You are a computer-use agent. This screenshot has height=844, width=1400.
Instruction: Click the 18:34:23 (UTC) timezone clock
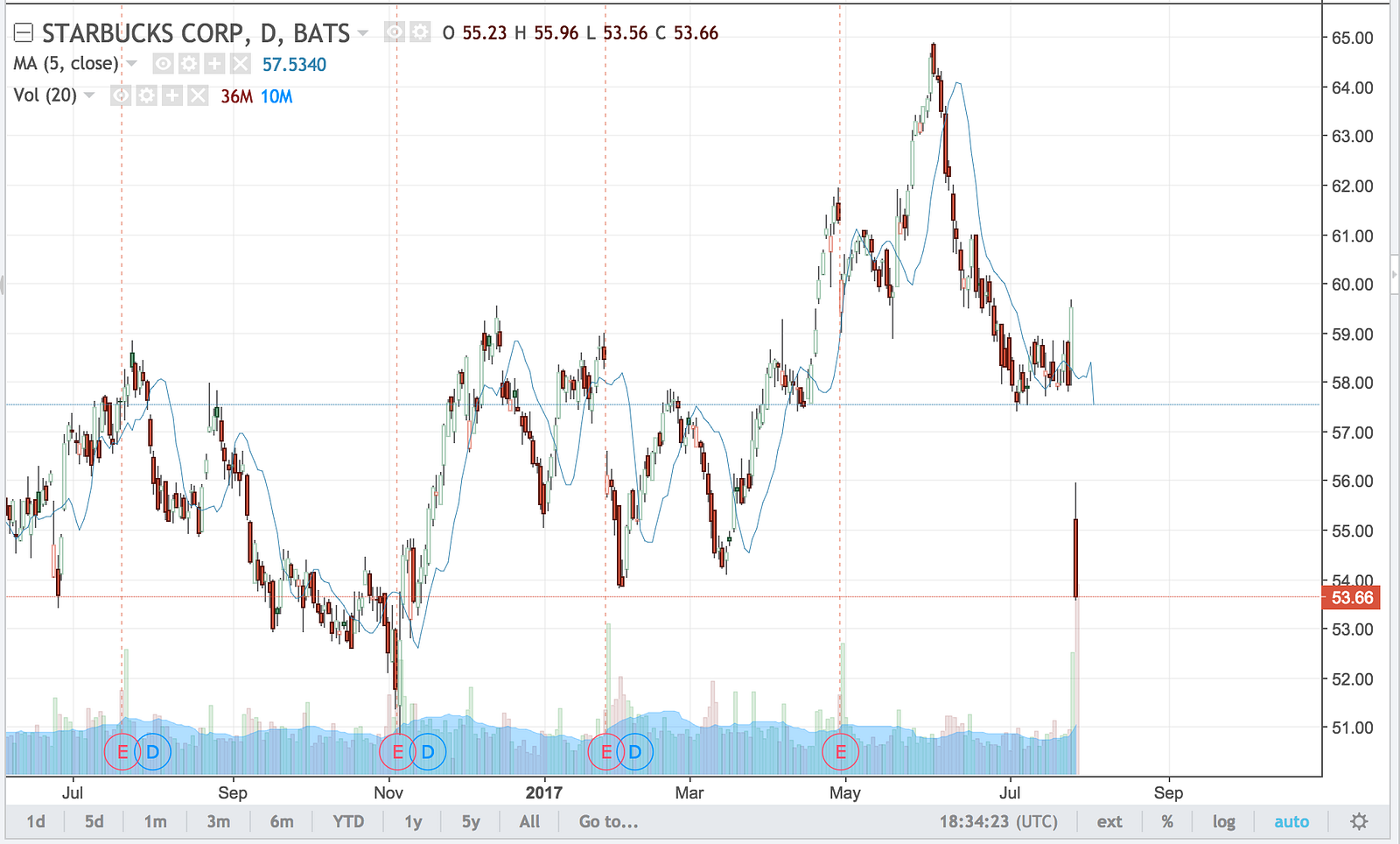pyautogui.click(x=998, y=821)
